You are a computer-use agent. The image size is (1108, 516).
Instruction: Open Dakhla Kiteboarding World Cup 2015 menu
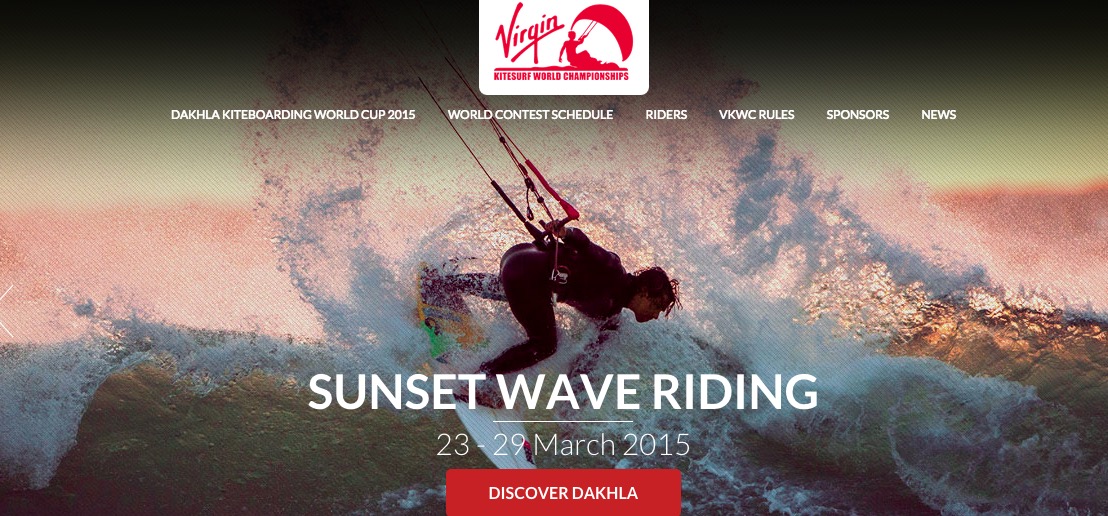pos(293,115)
